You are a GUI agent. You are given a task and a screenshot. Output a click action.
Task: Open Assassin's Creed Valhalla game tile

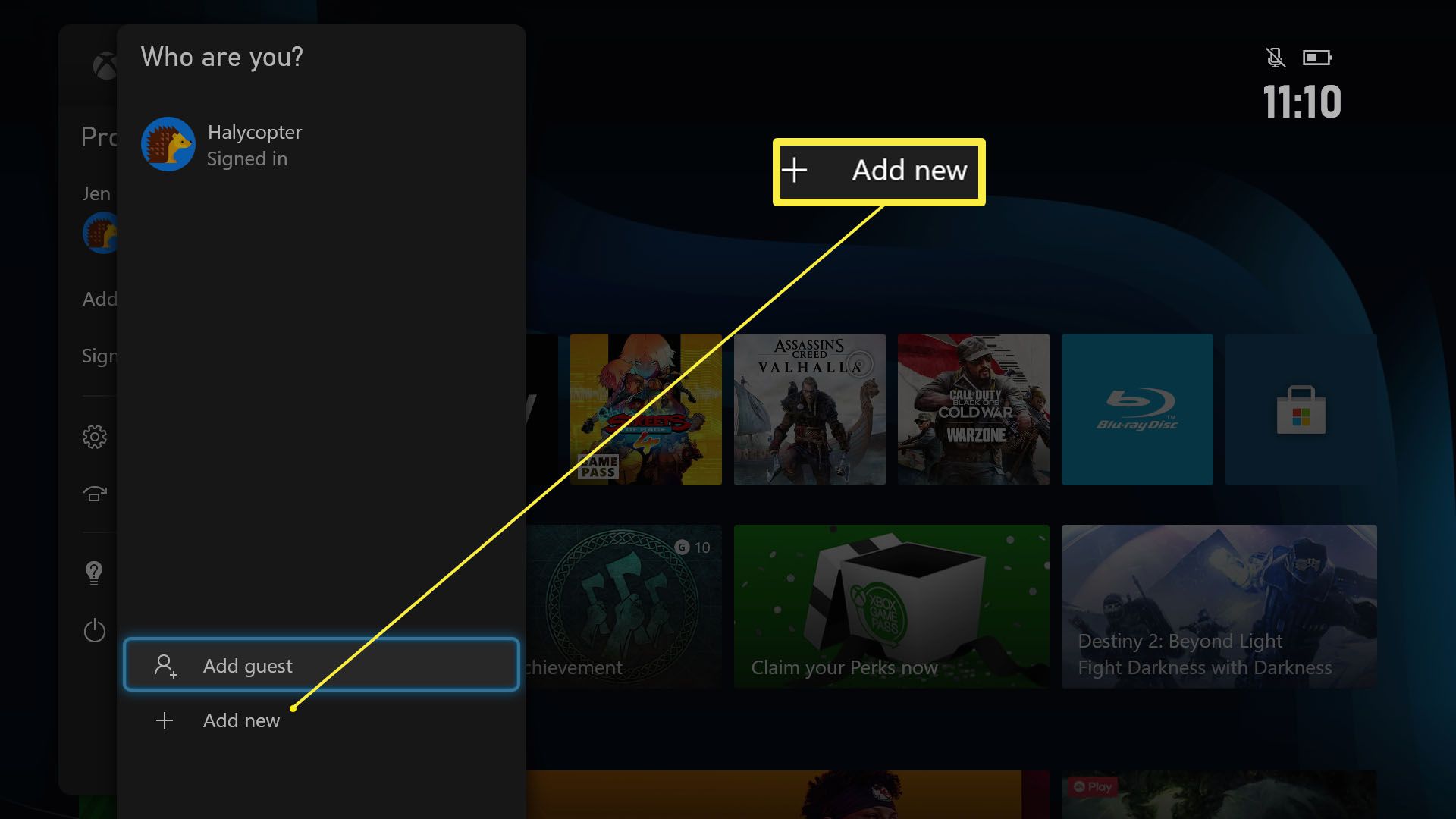click(x=809, y=409)
